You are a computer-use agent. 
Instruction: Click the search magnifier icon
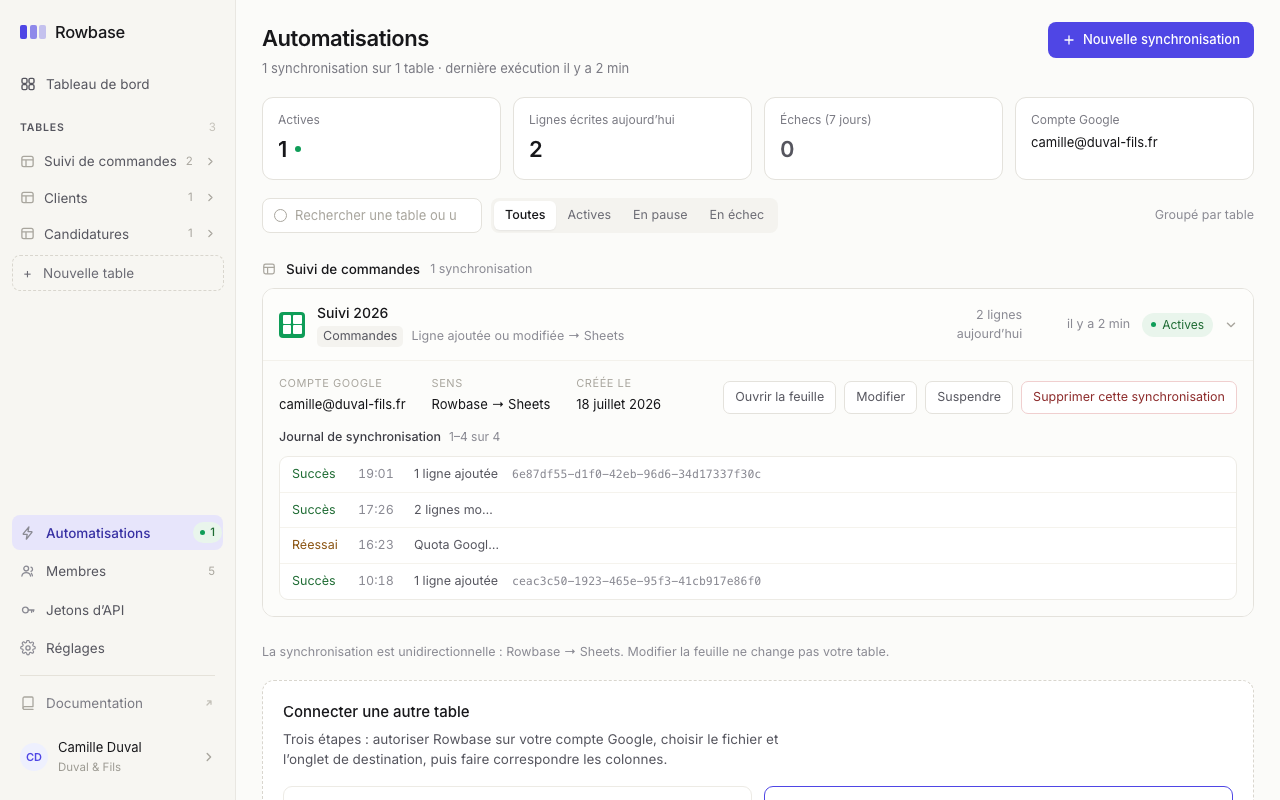(x=280, y=215)
